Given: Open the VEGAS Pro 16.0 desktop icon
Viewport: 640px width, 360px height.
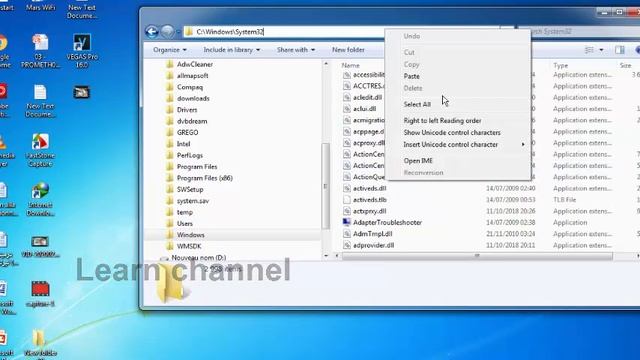Looking at the screenshot, I should [x=82, y=51].
